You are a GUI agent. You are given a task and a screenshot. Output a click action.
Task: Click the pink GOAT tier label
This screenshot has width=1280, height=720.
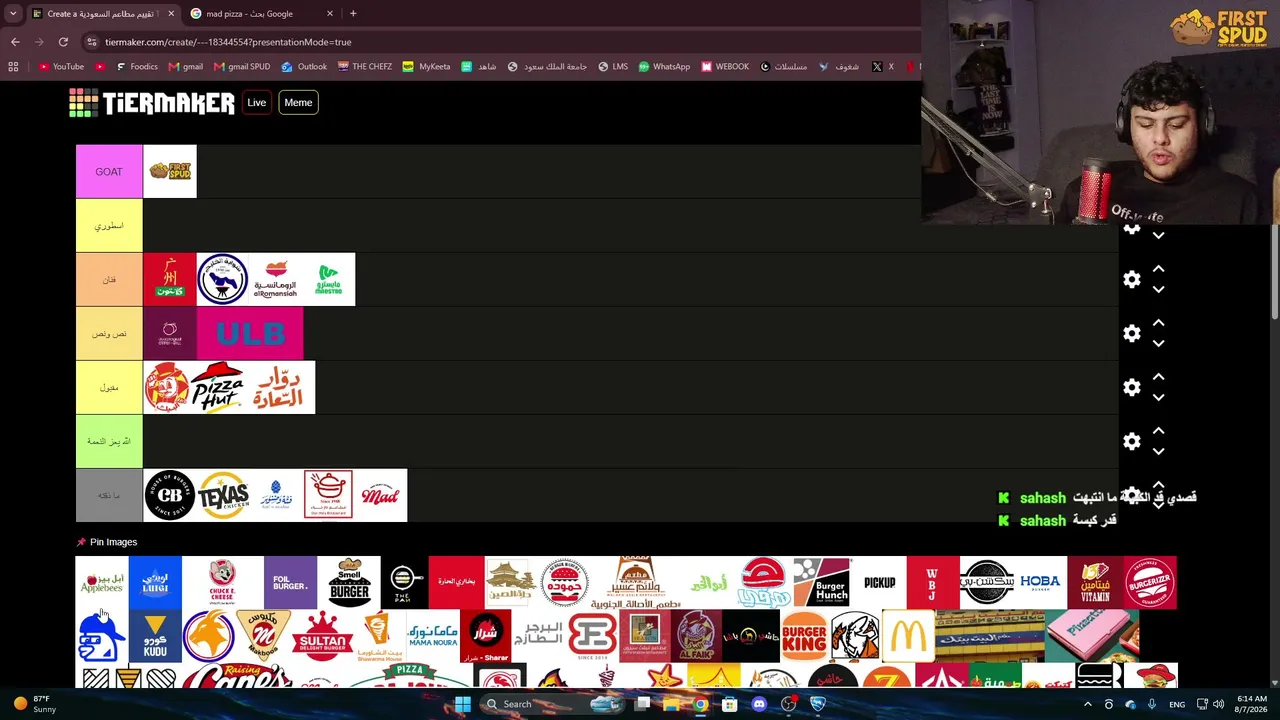pyautogui.click(x=109, y=172)
